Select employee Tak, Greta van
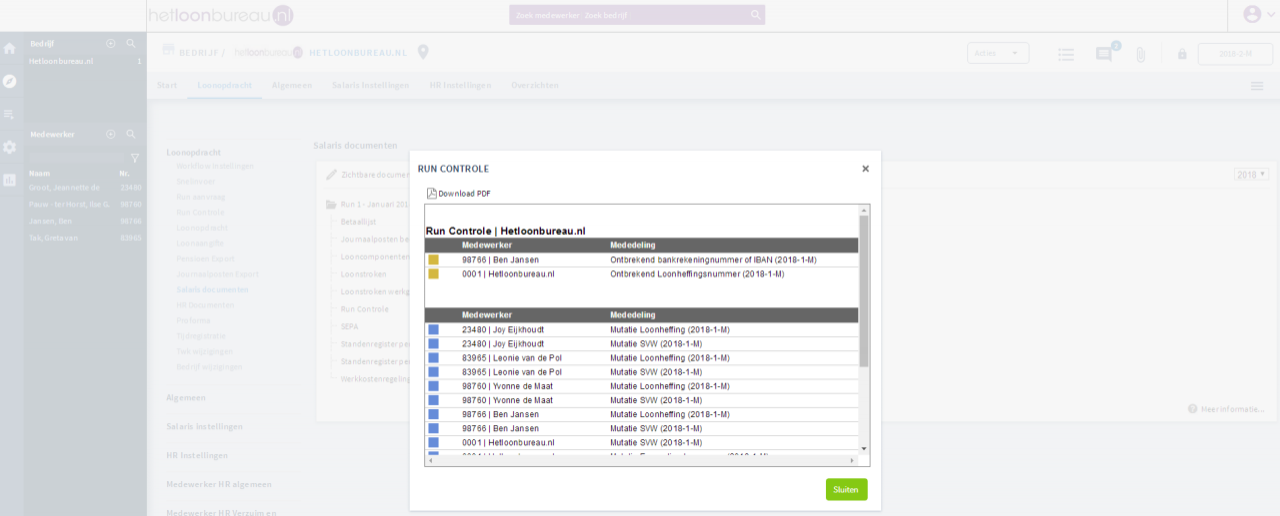The width and height of the screenshot is (1280, 516). click(85, 238)
